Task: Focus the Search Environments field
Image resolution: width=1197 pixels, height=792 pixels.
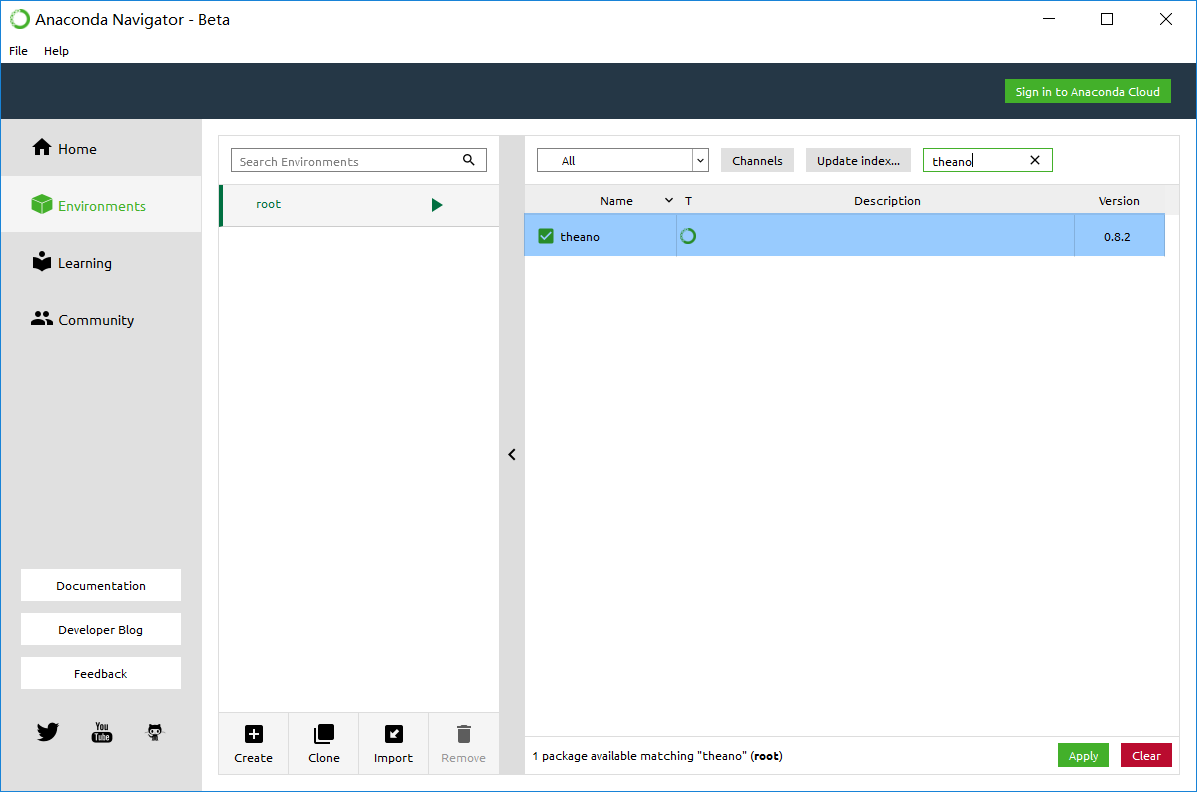Action: coord(359,160)
